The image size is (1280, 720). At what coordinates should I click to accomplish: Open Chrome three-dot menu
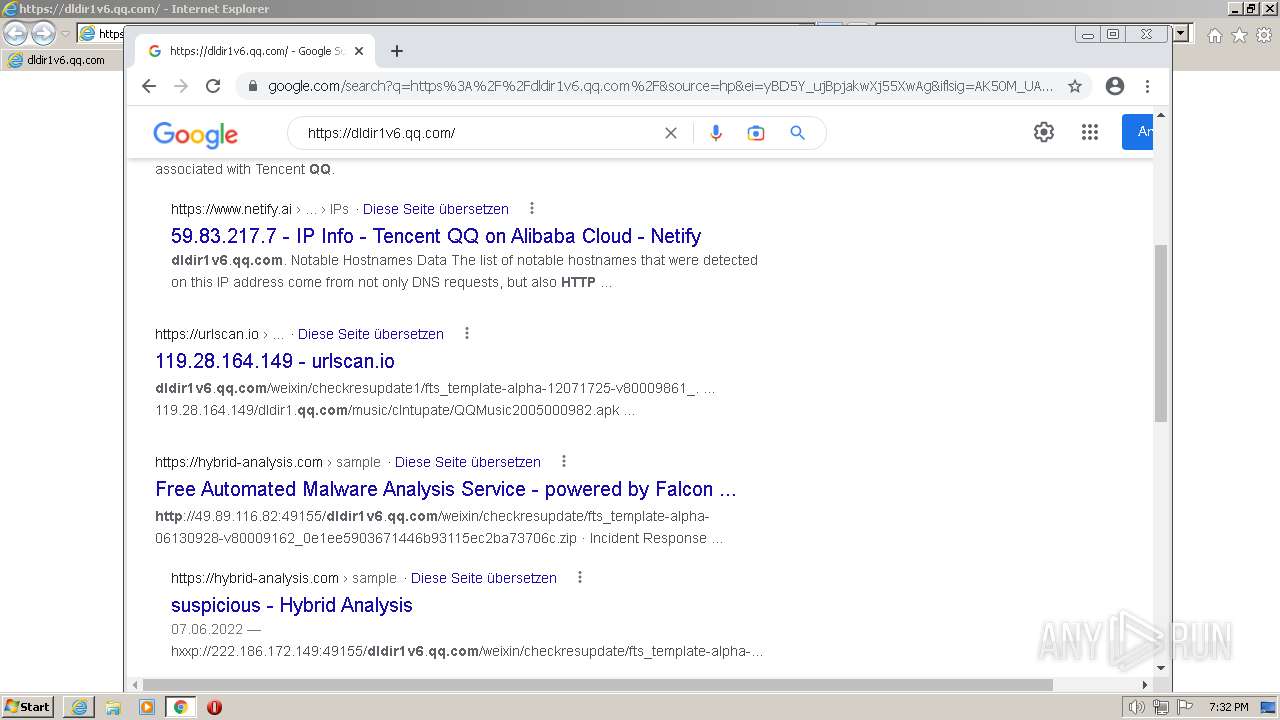point(1148,86)
